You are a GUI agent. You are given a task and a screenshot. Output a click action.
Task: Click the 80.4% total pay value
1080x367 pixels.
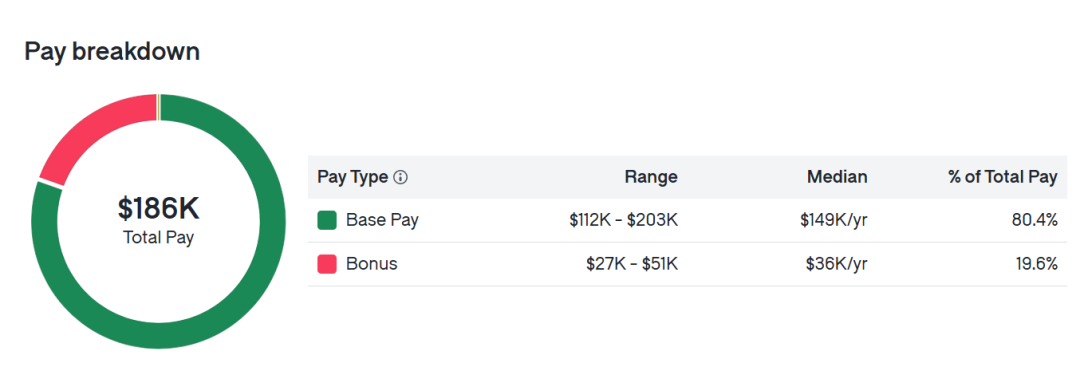(1036, 220)
